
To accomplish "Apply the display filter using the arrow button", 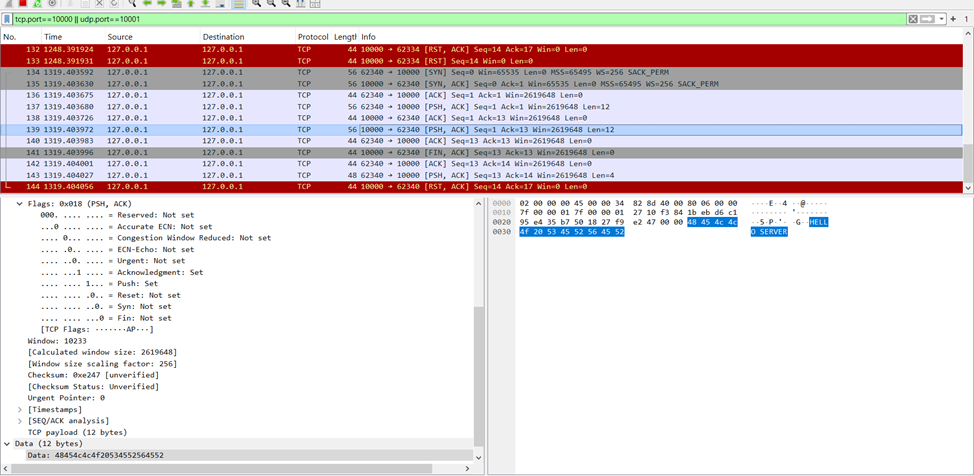I will tap(927, 19).
